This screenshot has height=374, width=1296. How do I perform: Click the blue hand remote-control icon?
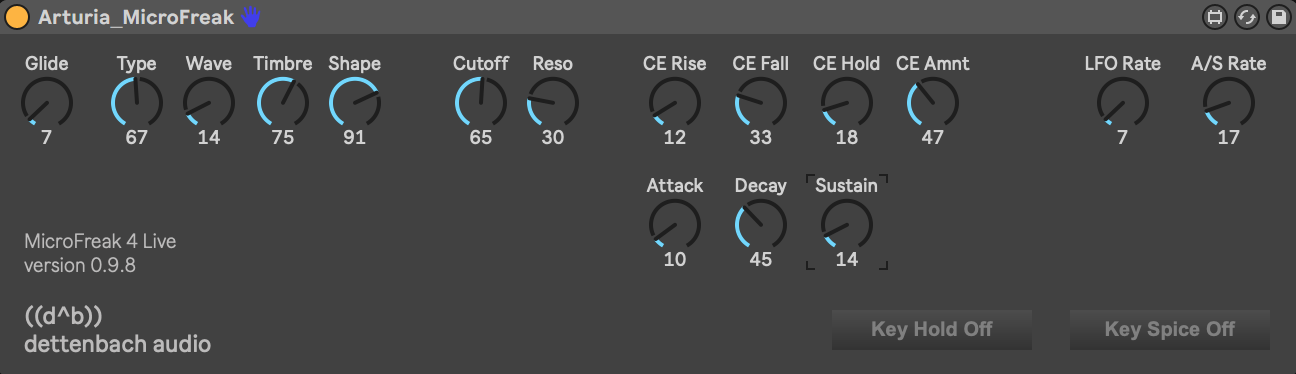coord(250,17)
